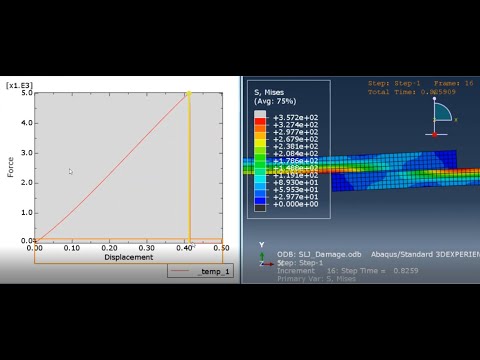The height and width of the screenshot is (360, 480).
Task: Click the ODB: SLJ_Damage.odb title text
Action: point(319,254)
